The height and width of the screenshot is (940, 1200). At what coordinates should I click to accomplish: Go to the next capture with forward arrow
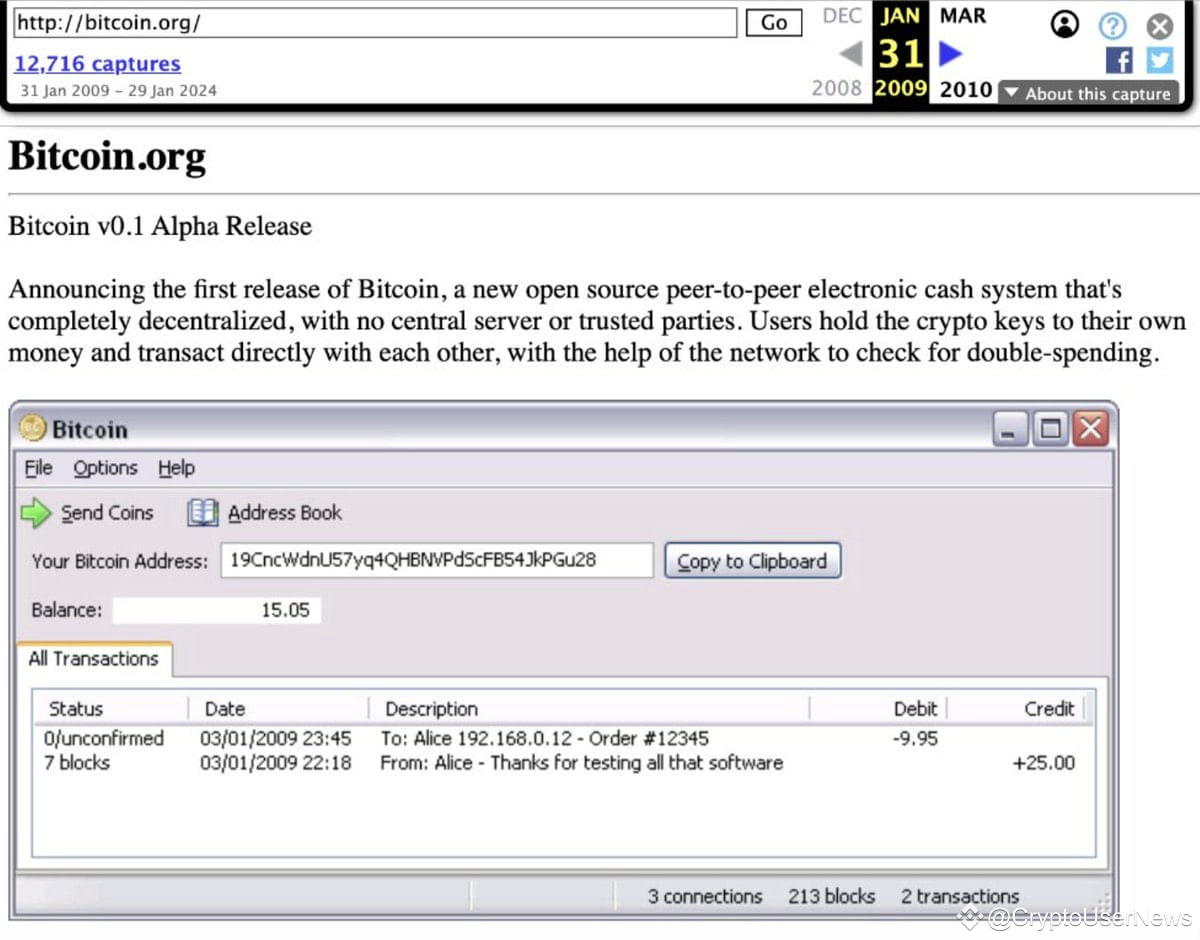tap(950, 55)
